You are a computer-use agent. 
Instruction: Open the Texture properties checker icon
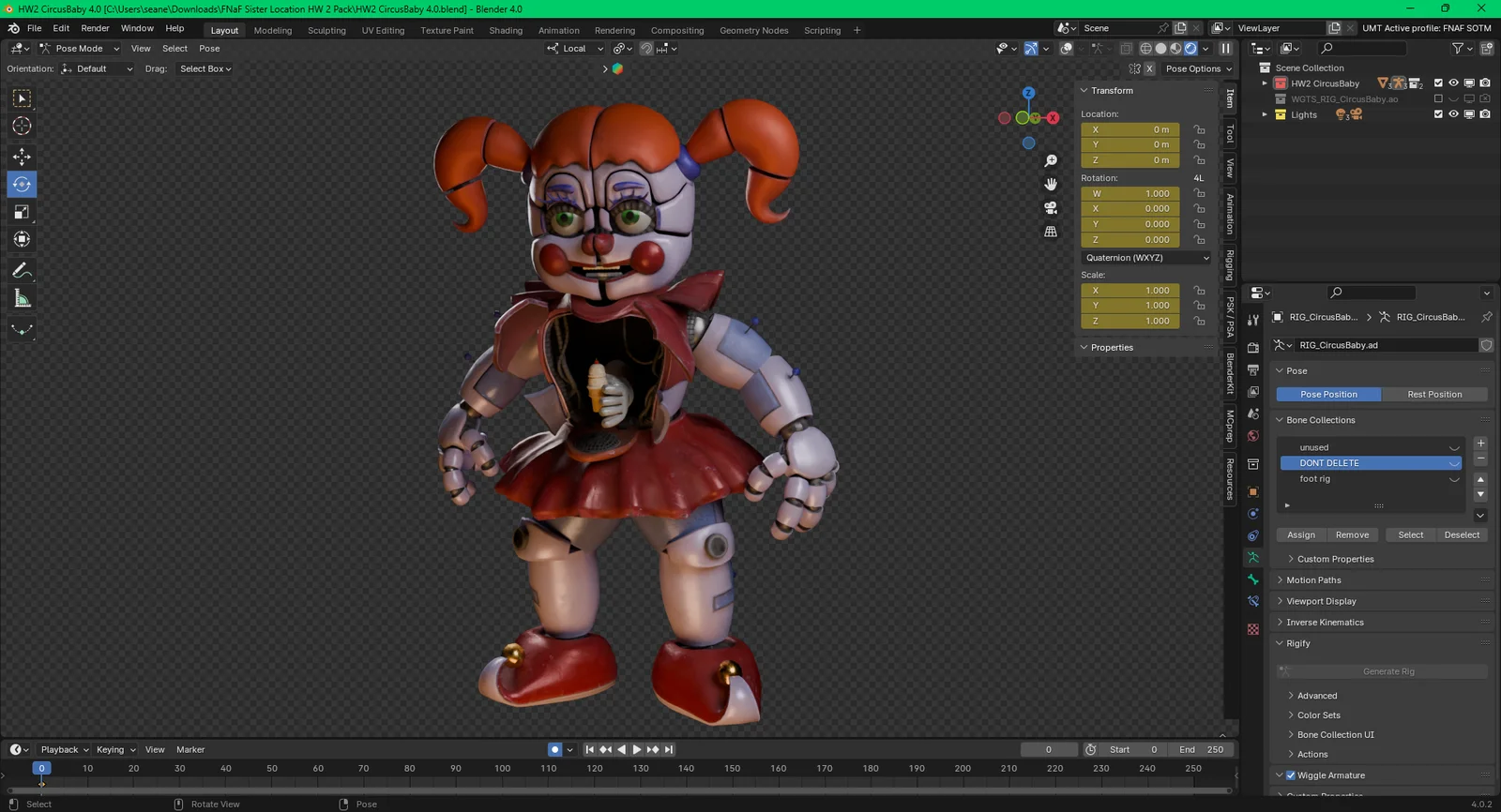1253,629
